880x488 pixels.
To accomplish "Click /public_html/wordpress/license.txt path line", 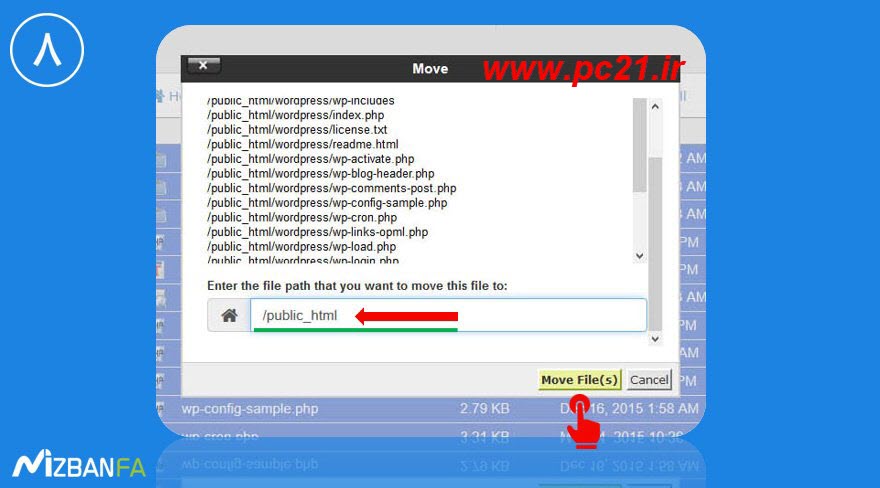I will coord(297,130).
